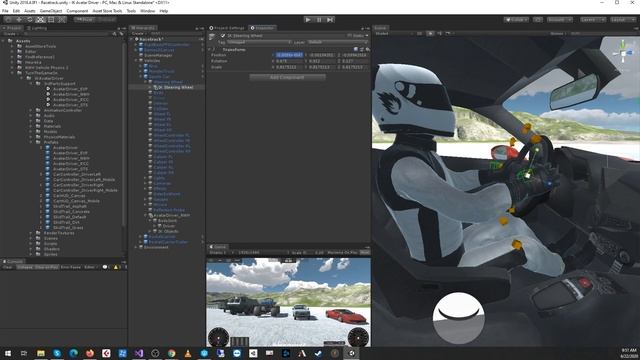The height and width of the screenshot is (360, 640).
Task: Toggle warning messages filter in Console
Action: point(116,267)
